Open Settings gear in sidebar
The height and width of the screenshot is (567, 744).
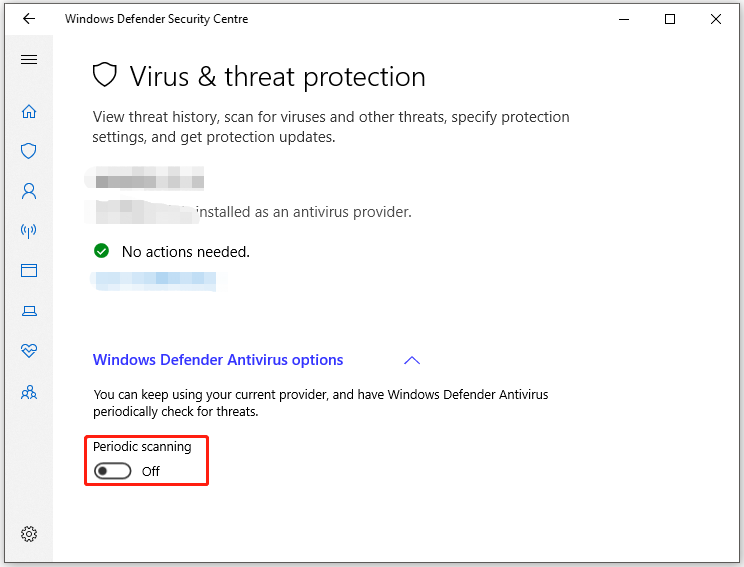coord(29,534)
